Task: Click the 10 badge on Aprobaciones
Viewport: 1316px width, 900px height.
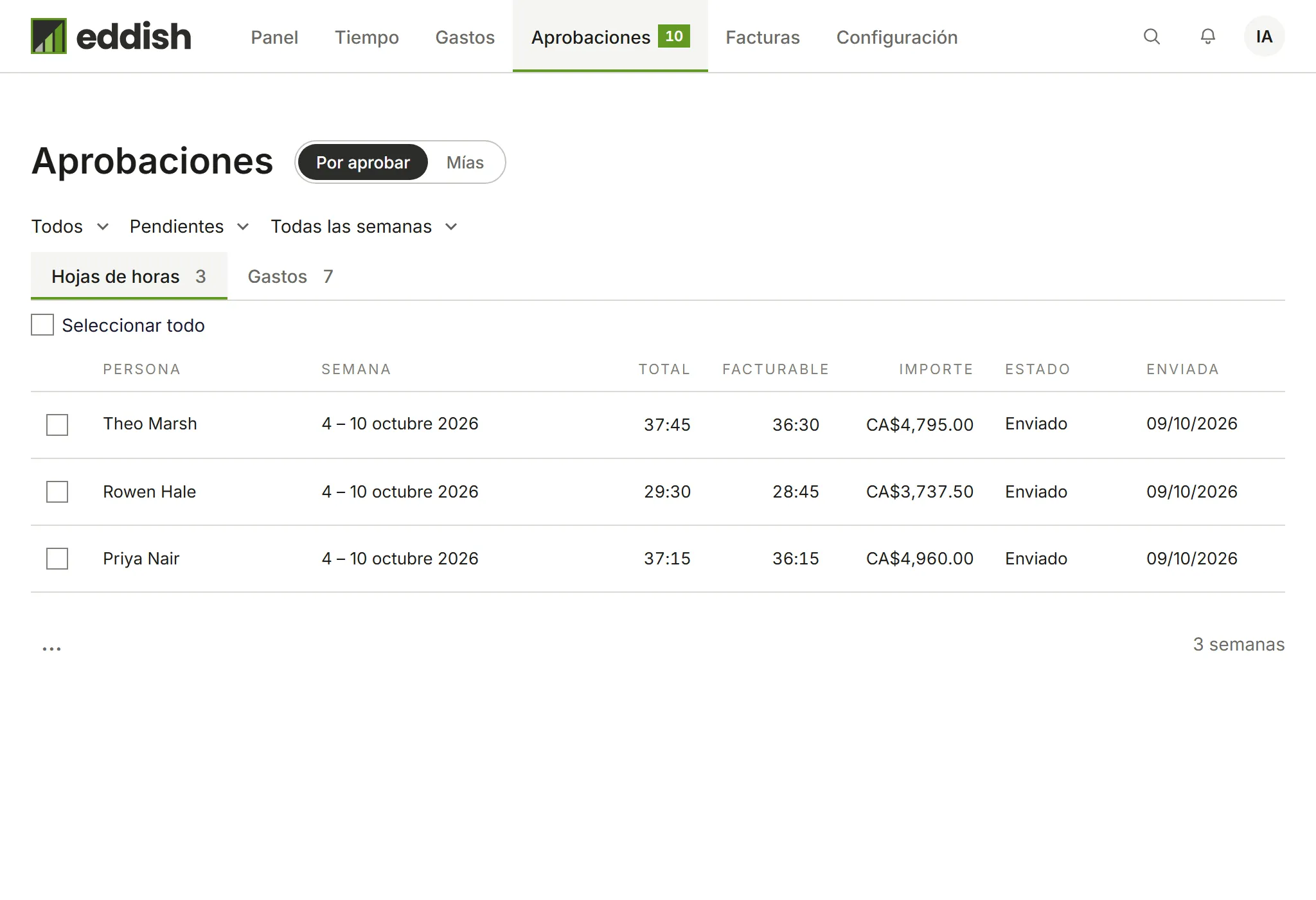Action: point(674,36)
